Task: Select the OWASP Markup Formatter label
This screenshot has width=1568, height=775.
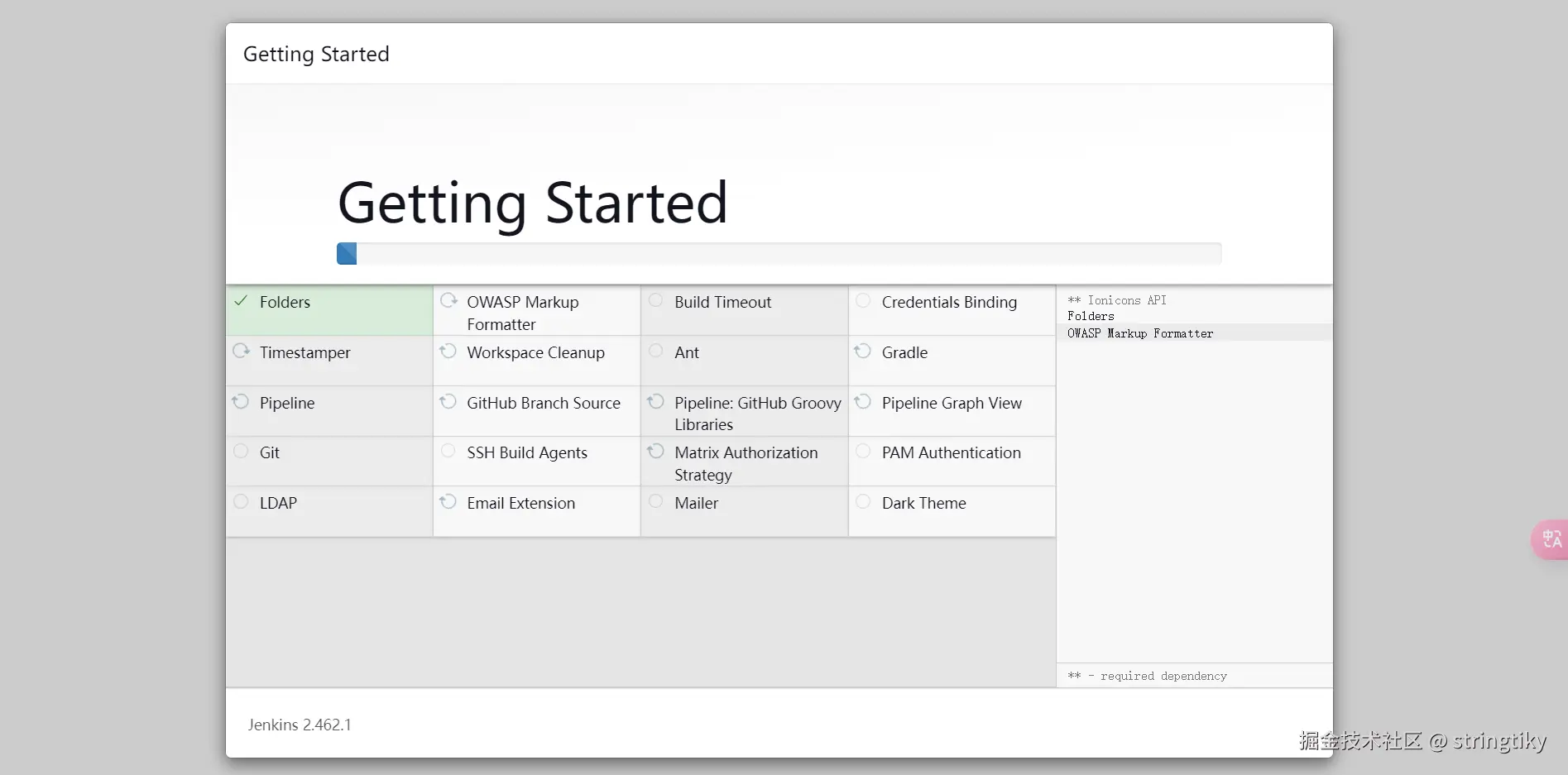Action: coord(523,313)
